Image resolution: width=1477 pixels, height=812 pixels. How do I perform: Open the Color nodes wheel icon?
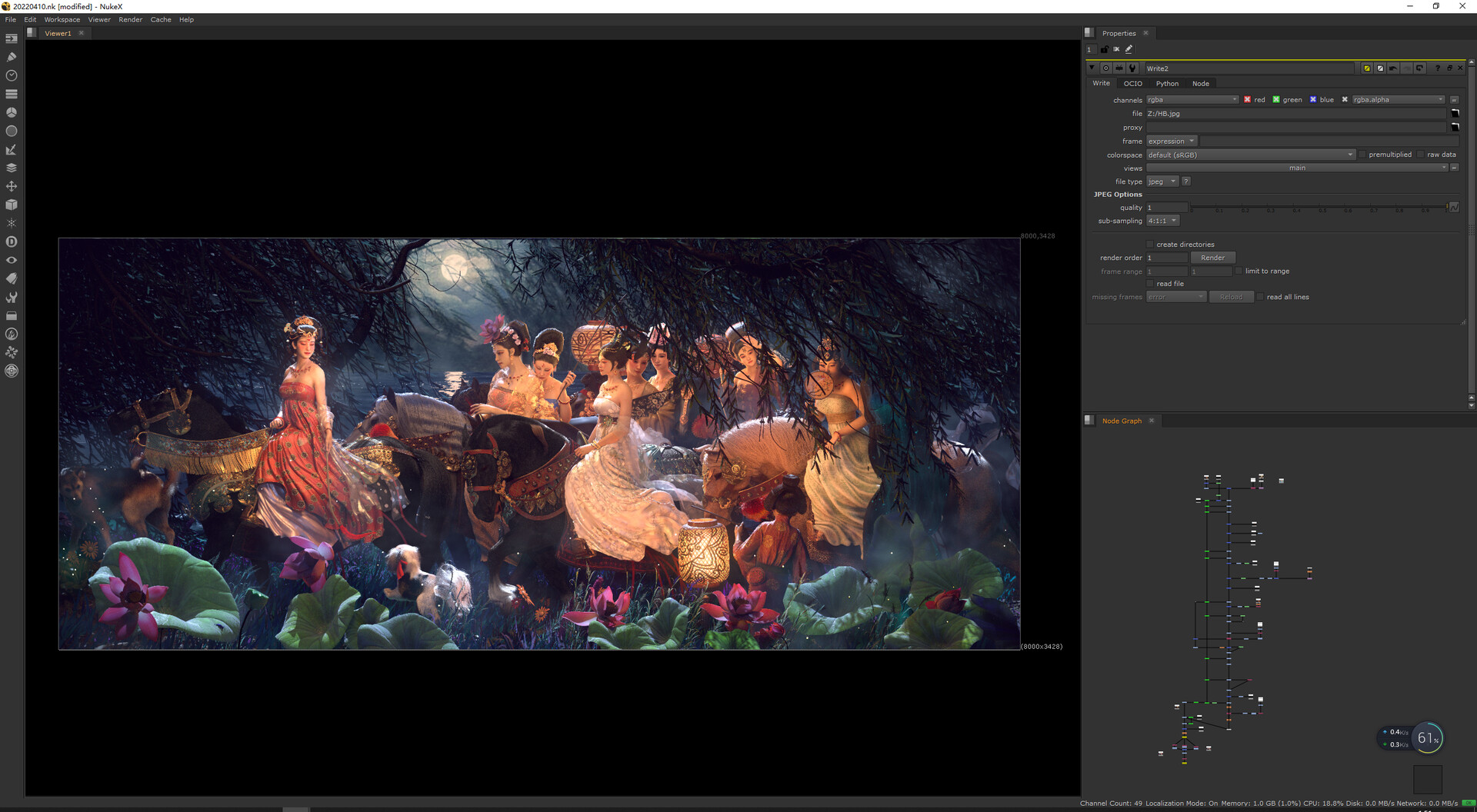tap(12, 112)
